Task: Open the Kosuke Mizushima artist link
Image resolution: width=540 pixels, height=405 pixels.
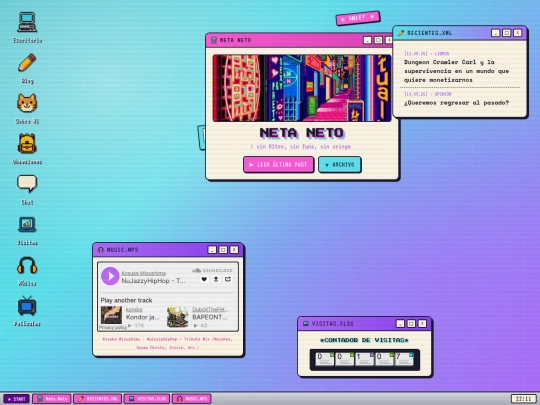Action: (143, 273)
